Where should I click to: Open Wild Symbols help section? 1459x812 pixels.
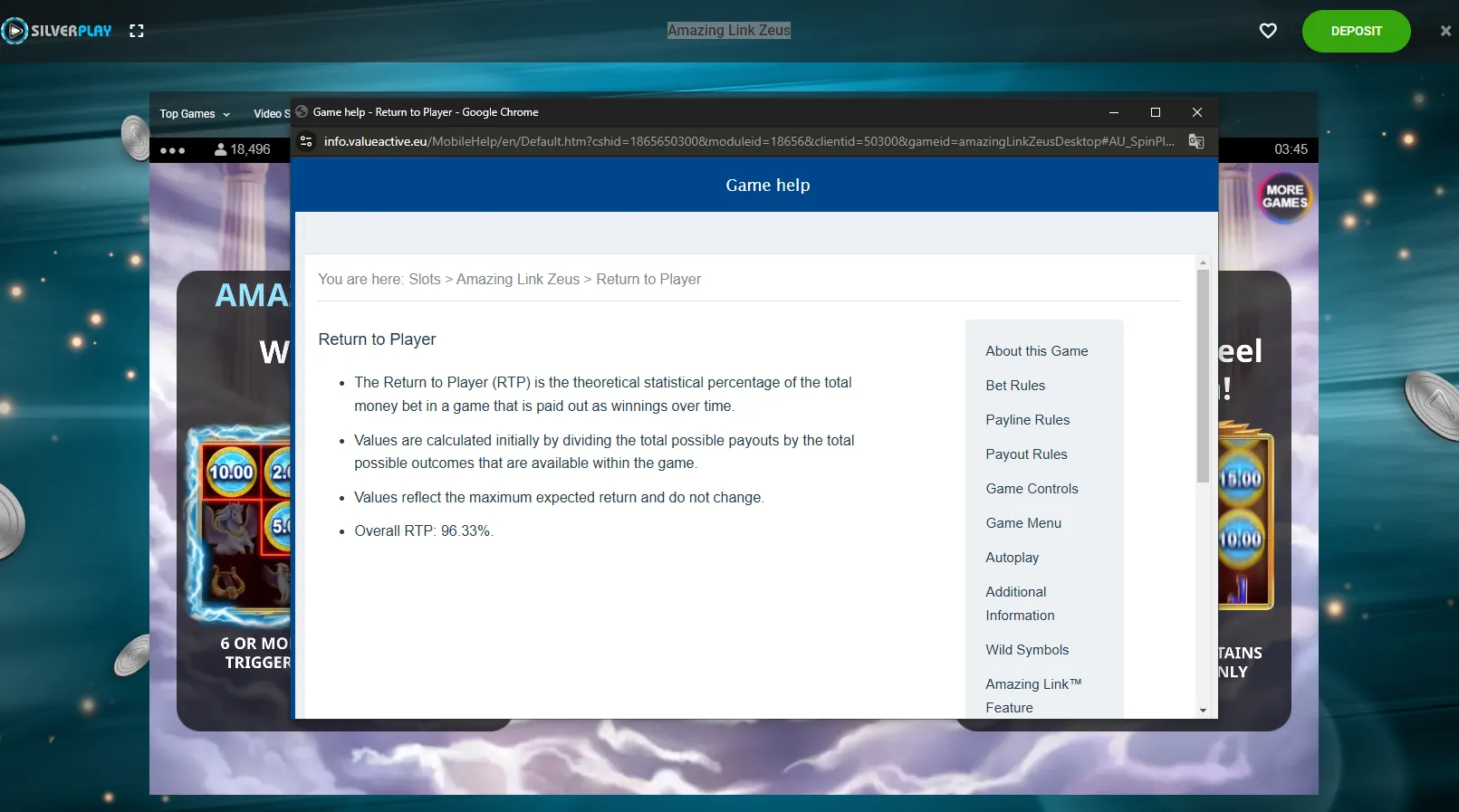[x=1027, y=650]
